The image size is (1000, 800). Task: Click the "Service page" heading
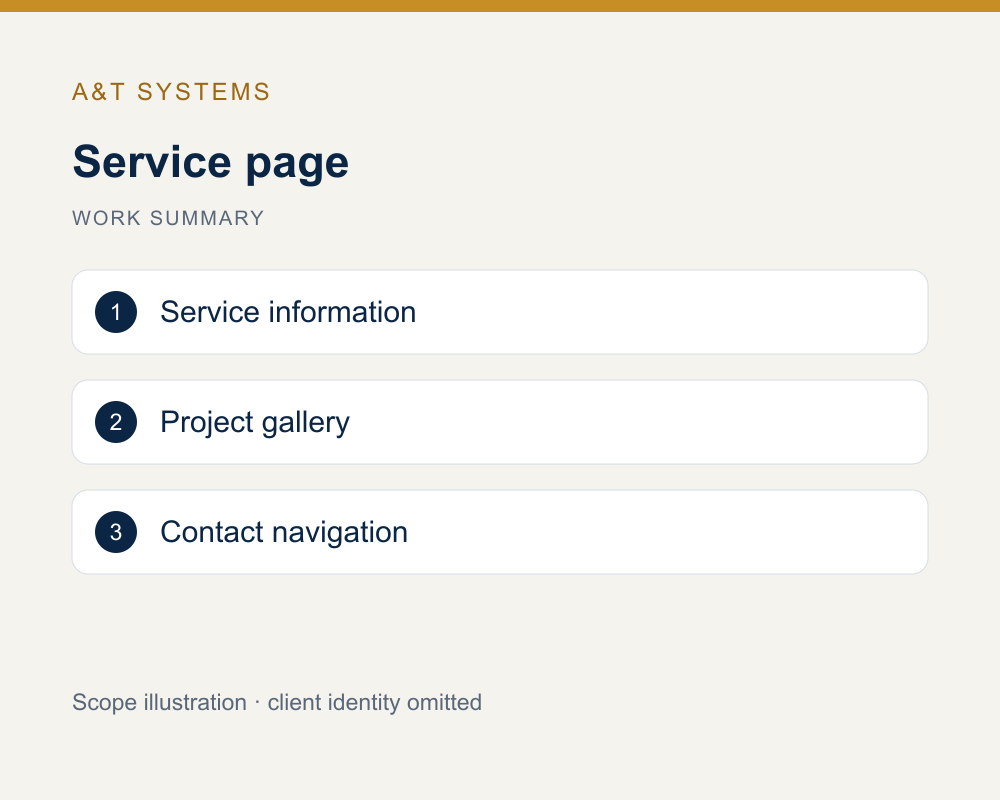[x=210, y=162]
